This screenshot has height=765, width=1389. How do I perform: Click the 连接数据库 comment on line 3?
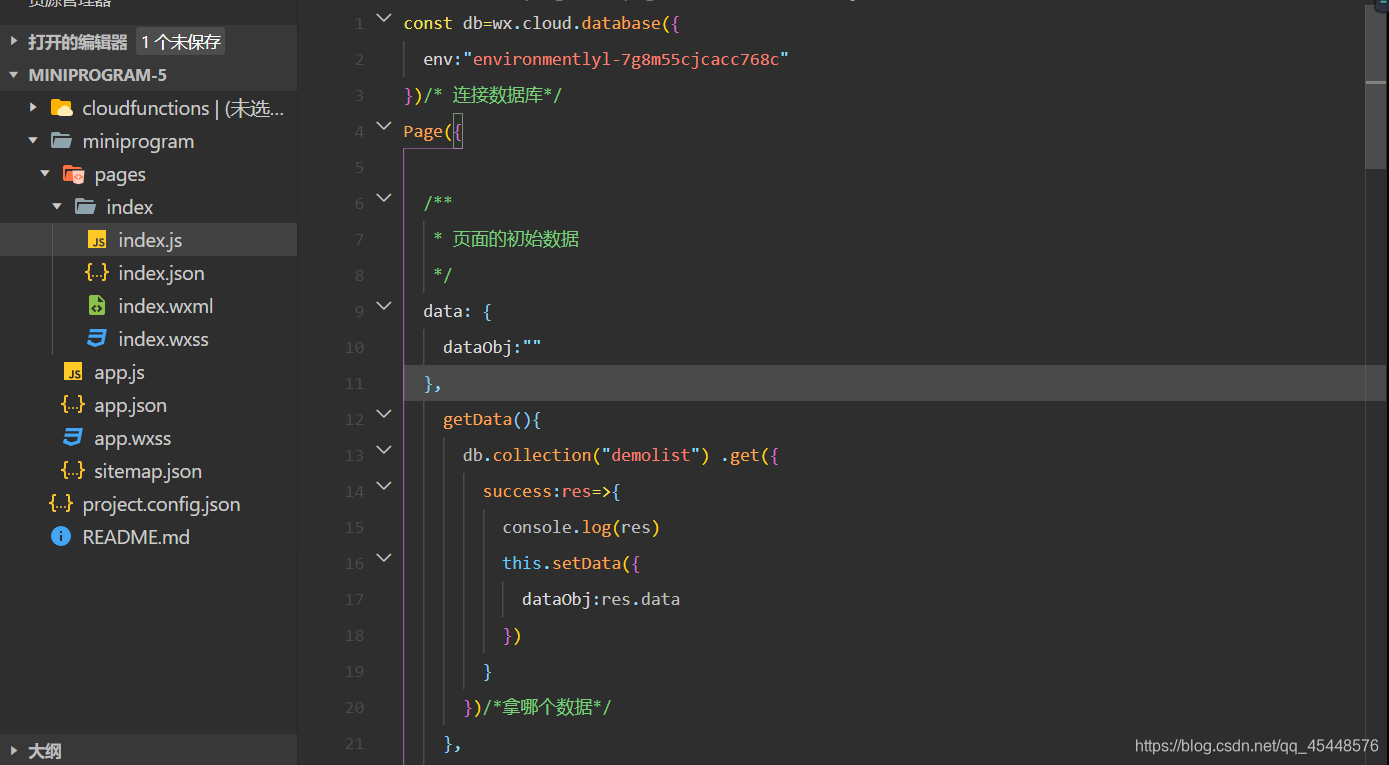(498, 95)
